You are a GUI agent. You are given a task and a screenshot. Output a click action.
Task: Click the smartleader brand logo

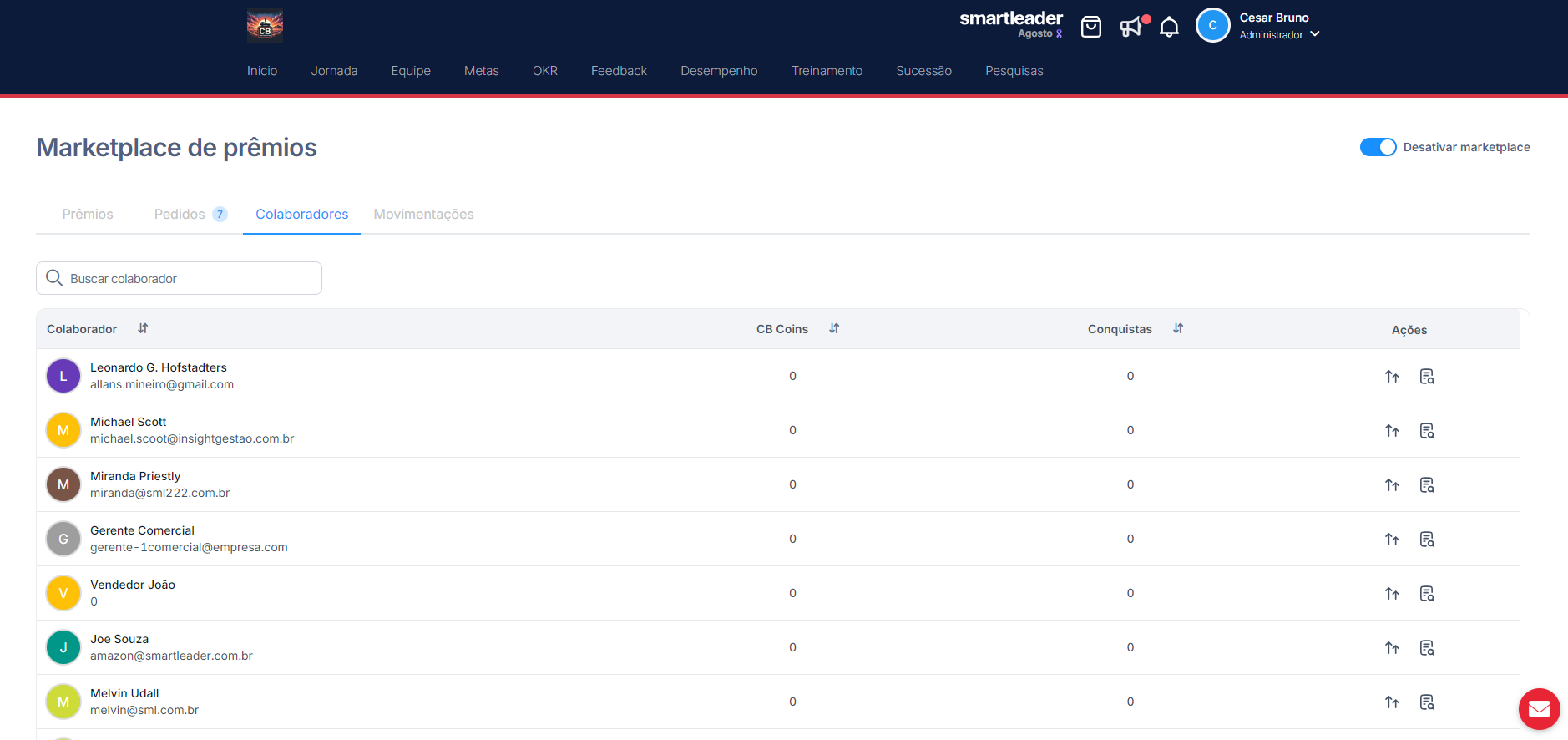coord(1011,23)
